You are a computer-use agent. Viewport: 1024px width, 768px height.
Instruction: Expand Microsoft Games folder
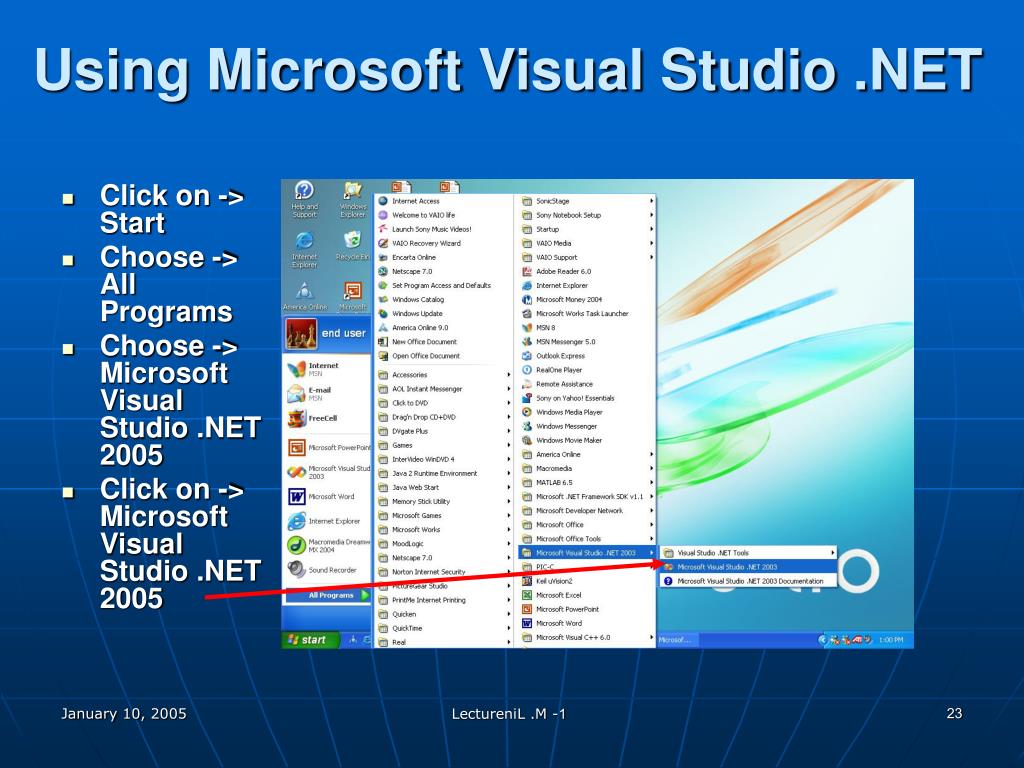point(443,515)
